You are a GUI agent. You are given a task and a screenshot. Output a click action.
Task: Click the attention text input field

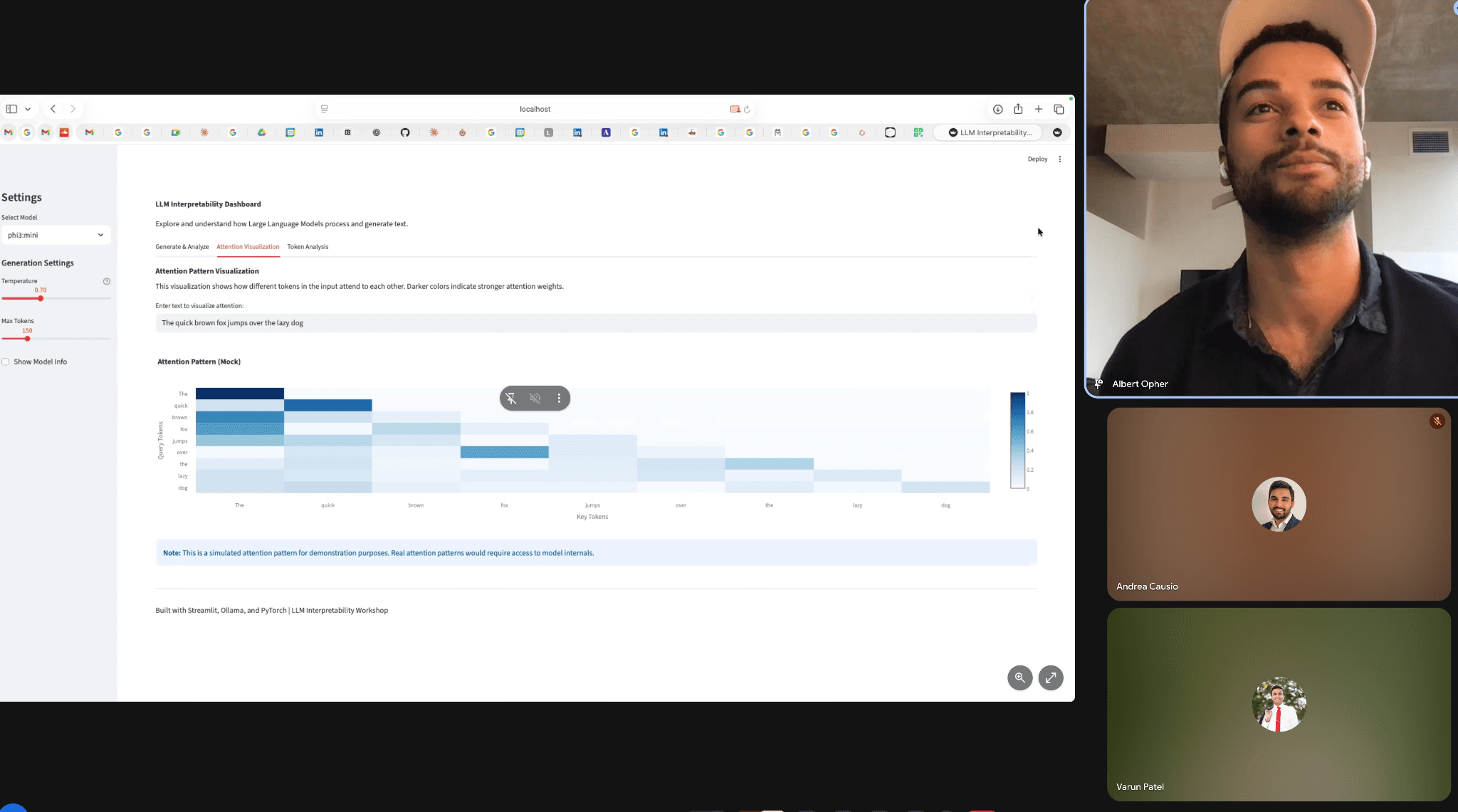(x=595, y=323)
